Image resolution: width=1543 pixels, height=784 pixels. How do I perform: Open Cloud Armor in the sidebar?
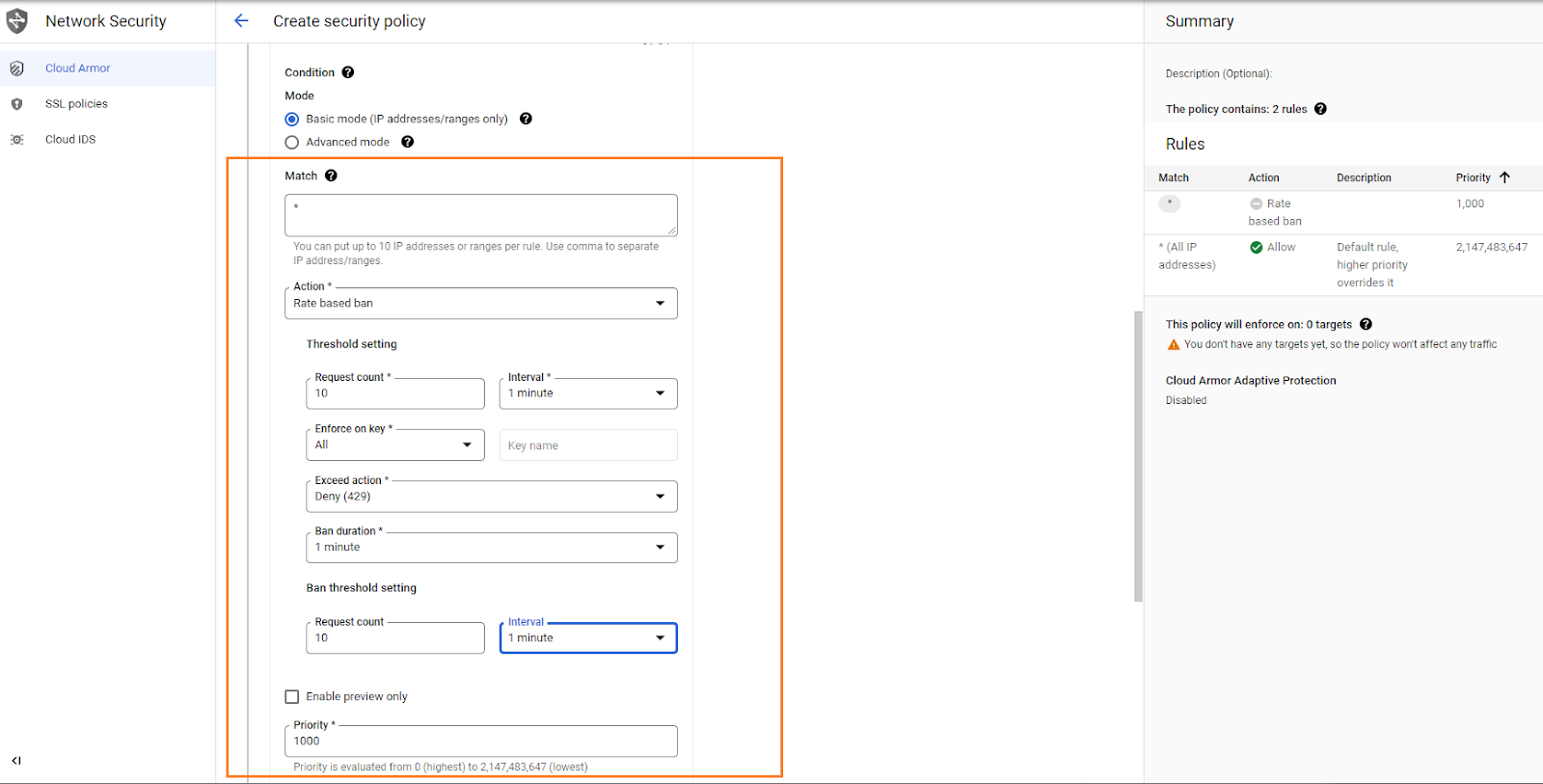click(x=108, y=68)
